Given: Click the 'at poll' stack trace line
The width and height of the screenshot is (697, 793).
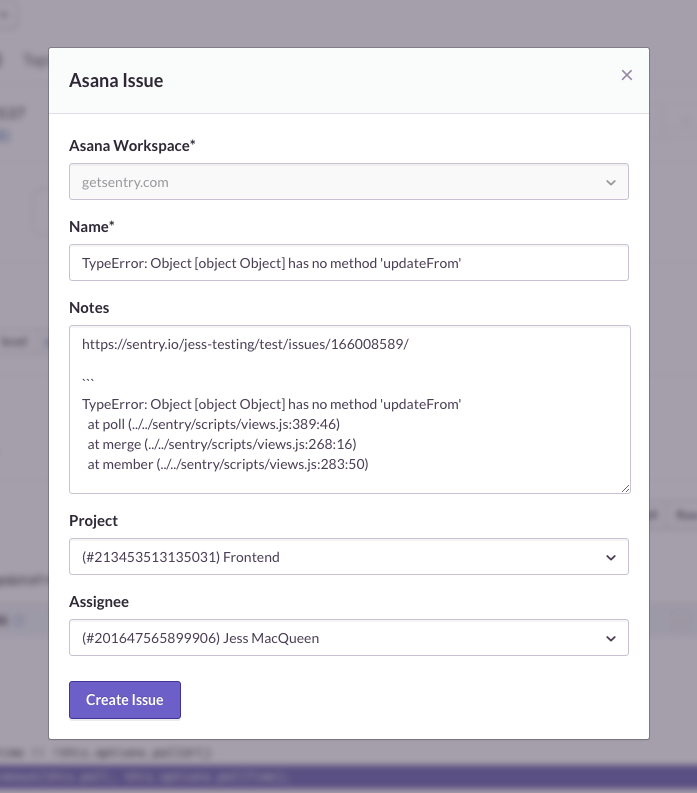Looking at the screenshot, I should click(214, 424).
